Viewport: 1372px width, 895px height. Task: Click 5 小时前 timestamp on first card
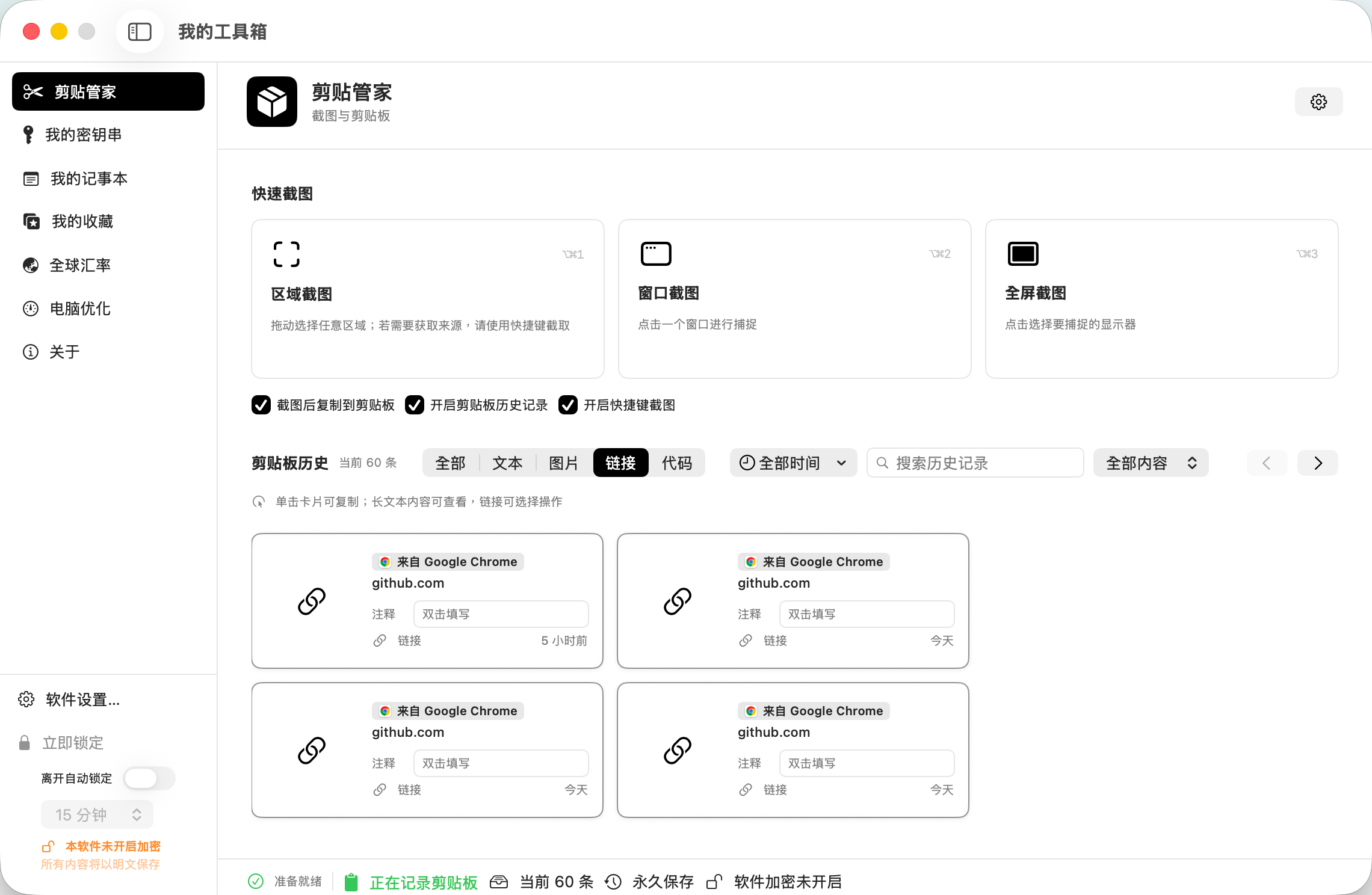click(564, 641)
